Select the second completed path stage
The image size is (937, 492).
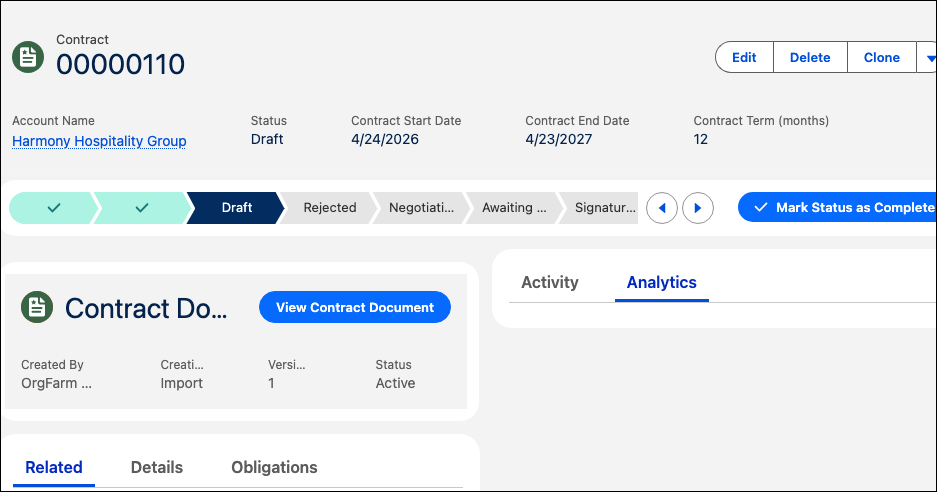click(x=142, y=207)
